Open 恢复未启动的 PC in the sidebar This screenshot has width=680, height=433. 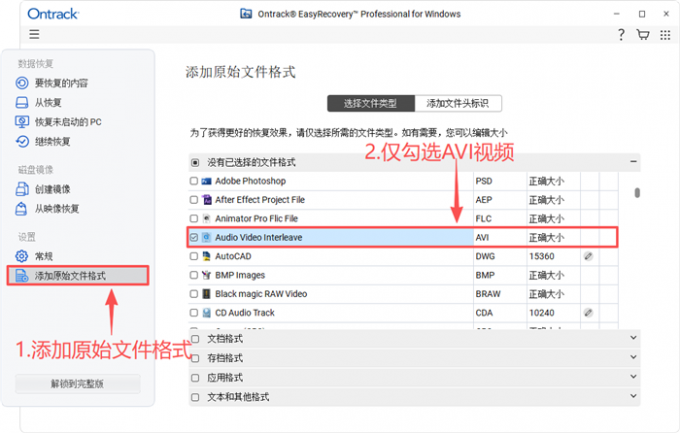click(68, 122)
